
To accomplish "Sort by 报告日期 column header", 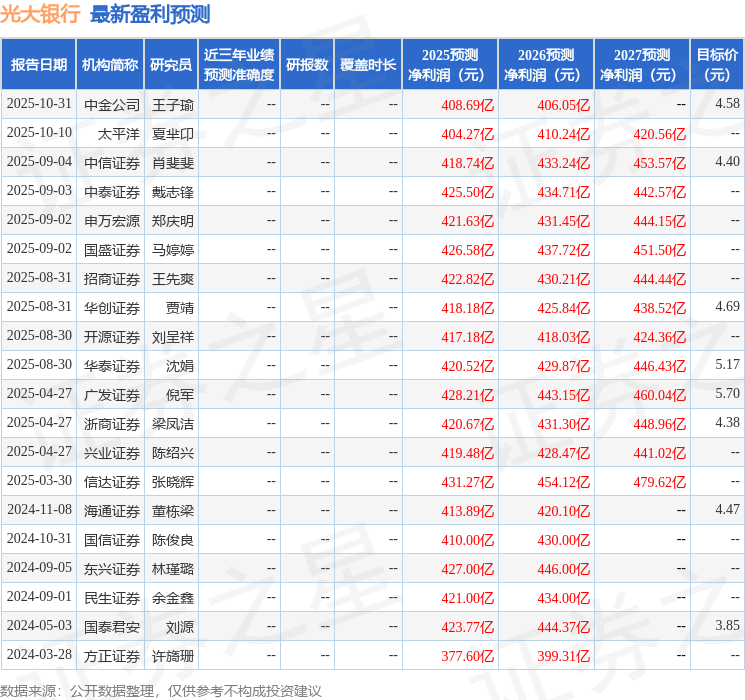I will 39,64.
